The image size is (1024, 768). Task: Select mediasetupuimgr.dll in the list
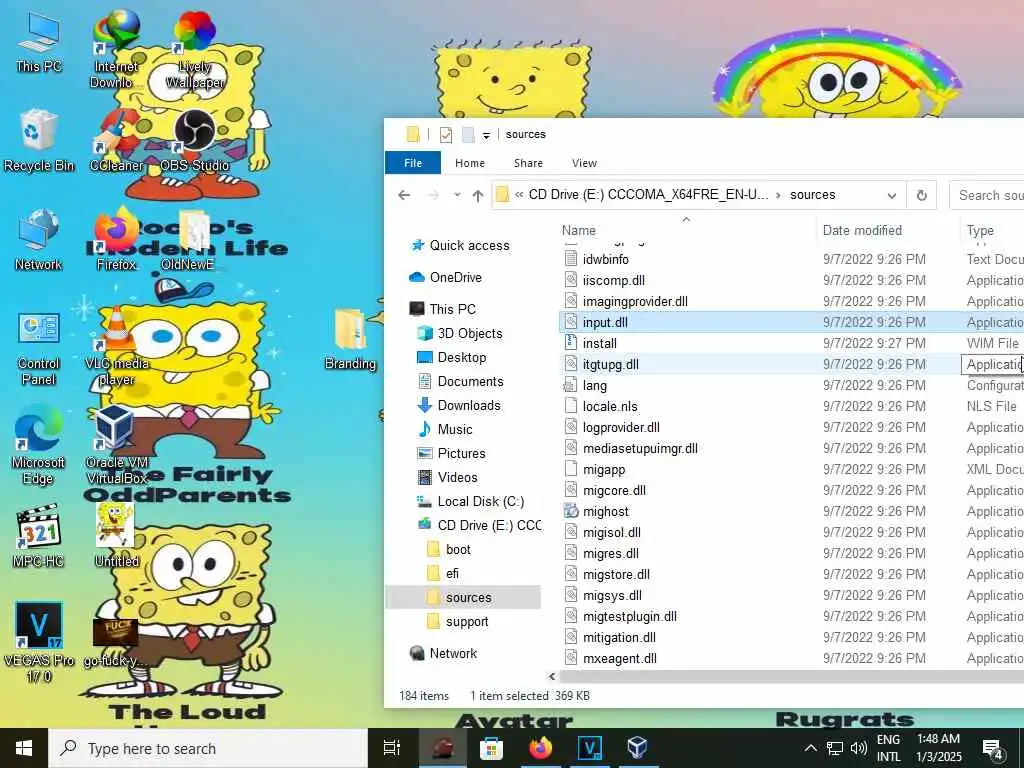pyautogui.click(x=792, y=449)
